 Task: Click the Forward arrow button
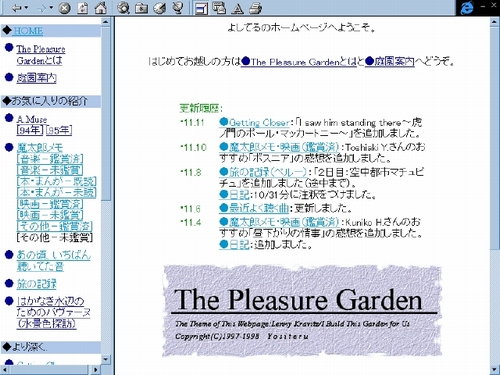pyautogui.click(x=42, y=8)
